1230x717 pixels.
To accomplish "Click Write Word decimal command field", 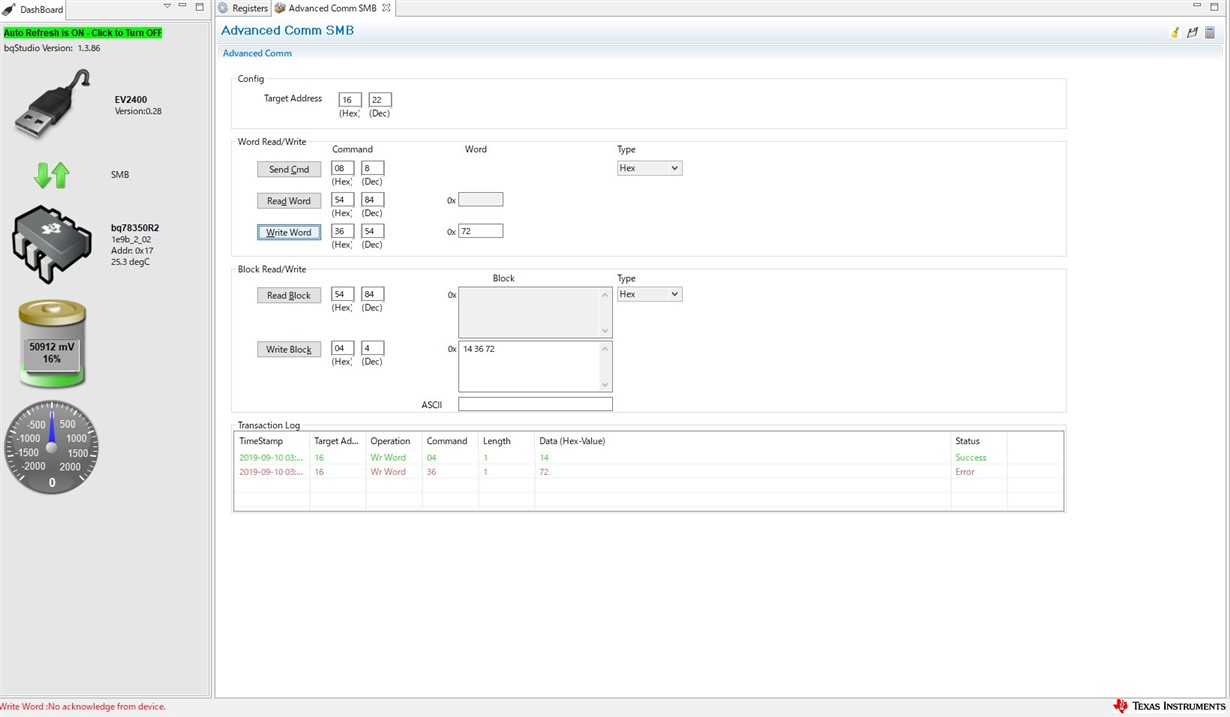I will (x=372, y=231).
